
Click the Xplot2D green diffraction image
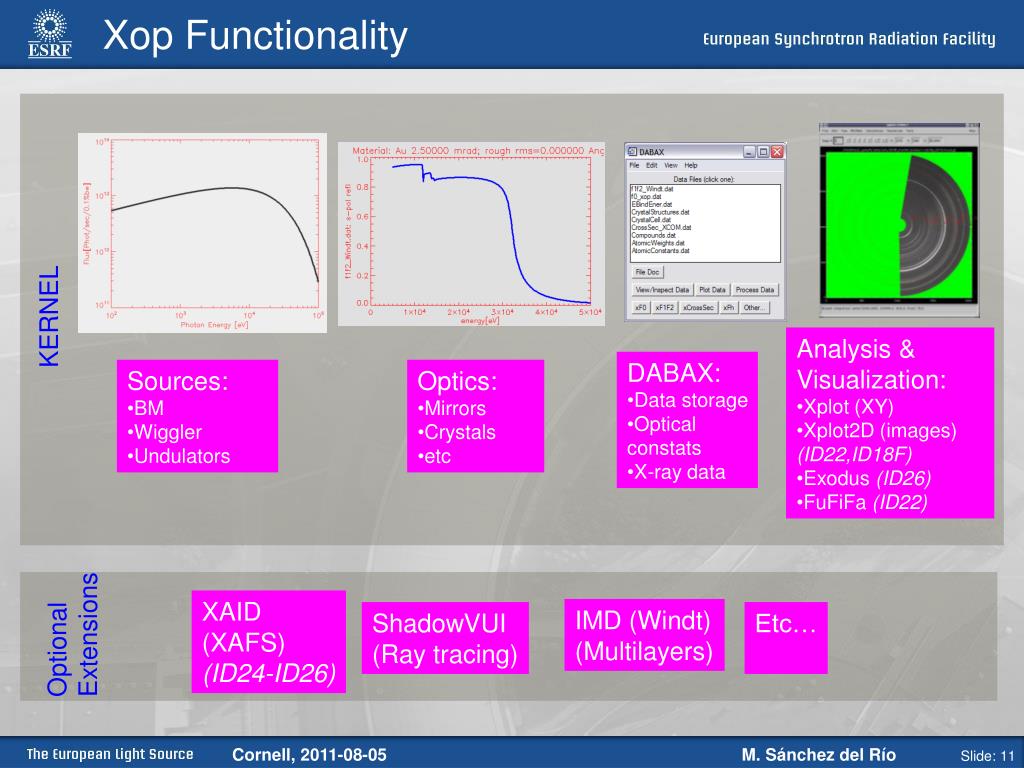tap(899, 220)
